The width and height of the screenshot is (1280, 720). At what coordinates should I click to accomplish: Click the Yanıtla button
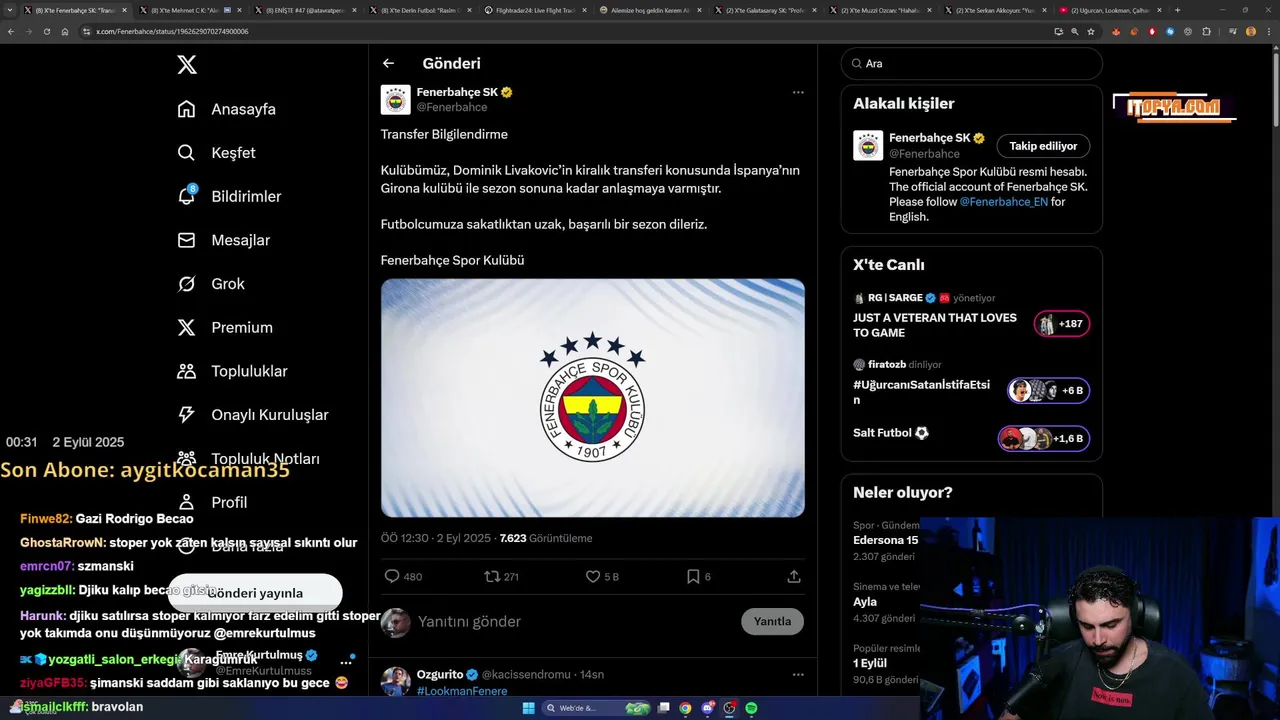[x=772, y=621]
